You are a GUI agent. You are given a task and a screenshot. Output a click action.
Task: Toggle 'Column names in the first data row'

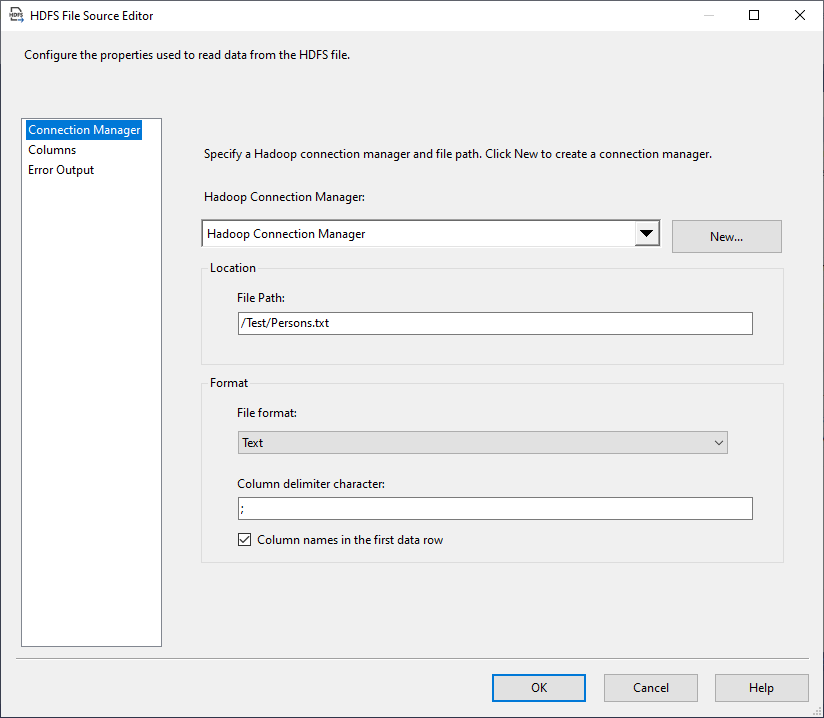245,539
